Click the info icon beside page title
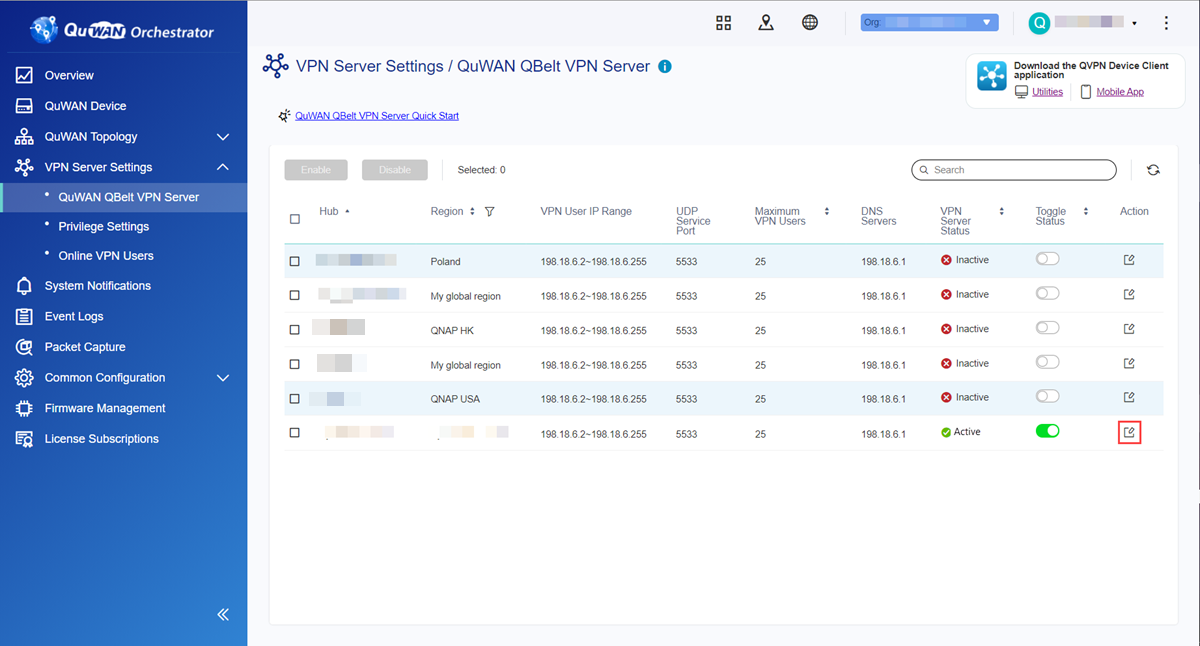1200x646 pixels. pyautogui.click(x=665, y=67)
